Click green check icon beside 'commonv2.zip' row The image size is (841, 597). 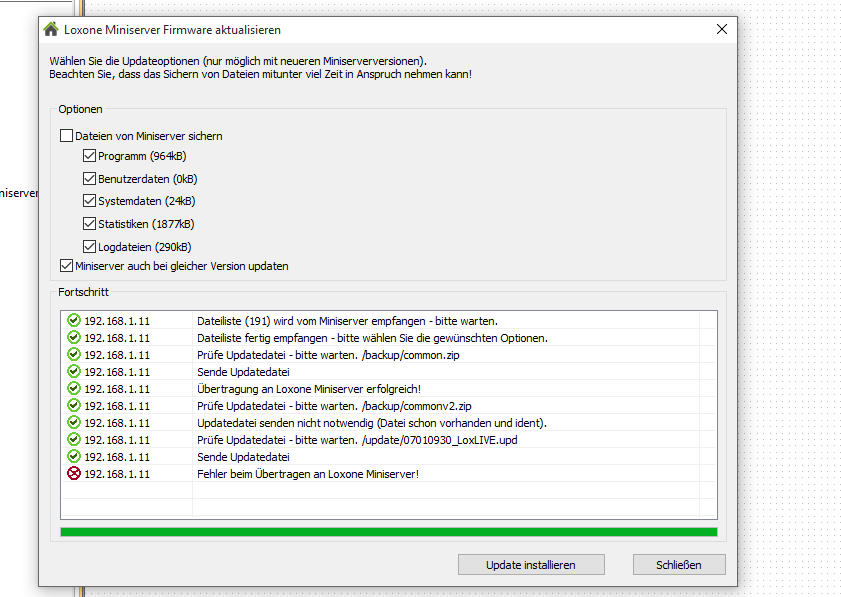tap(73, 406)
